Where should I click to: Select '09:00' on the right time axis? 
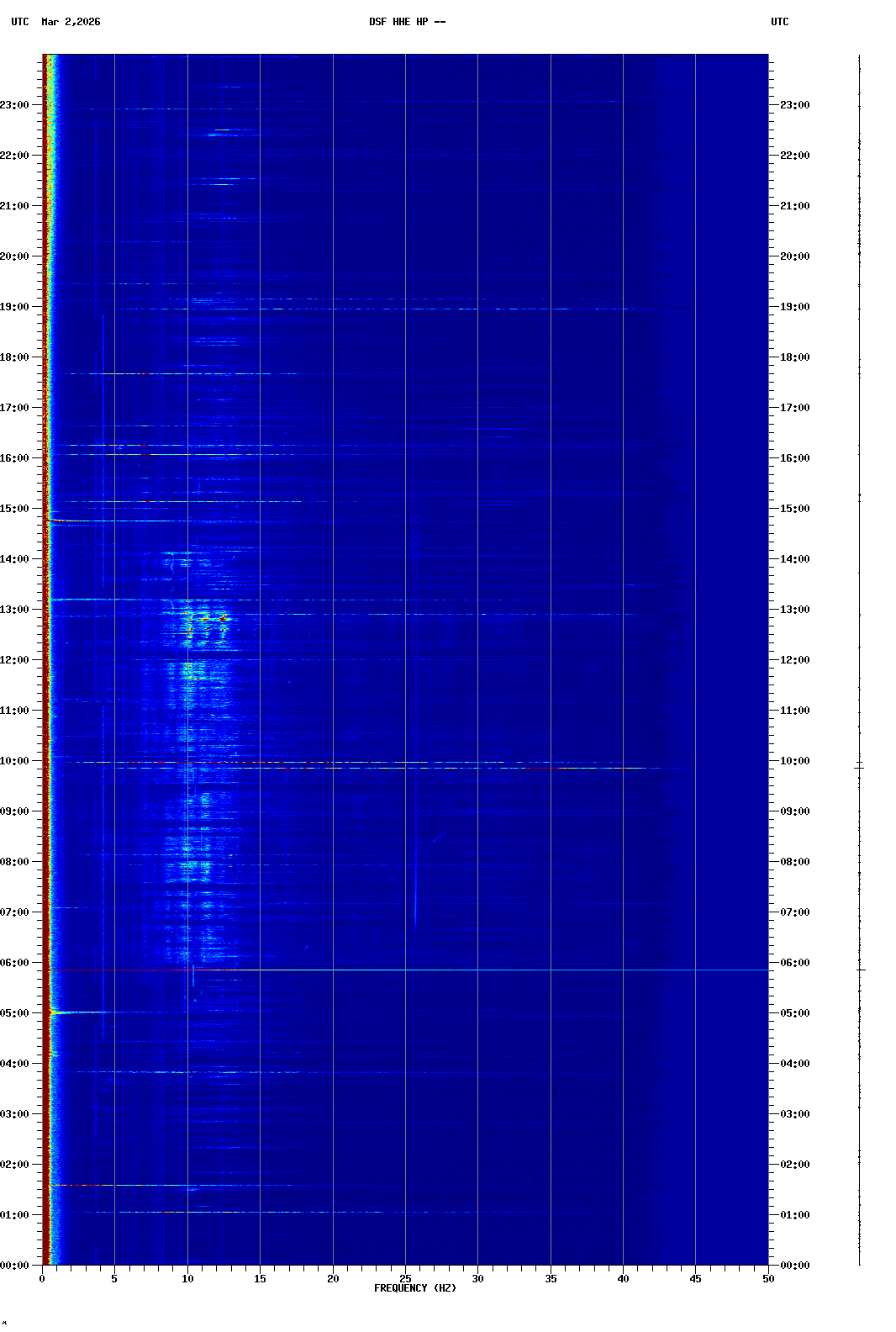click(795, 811)
